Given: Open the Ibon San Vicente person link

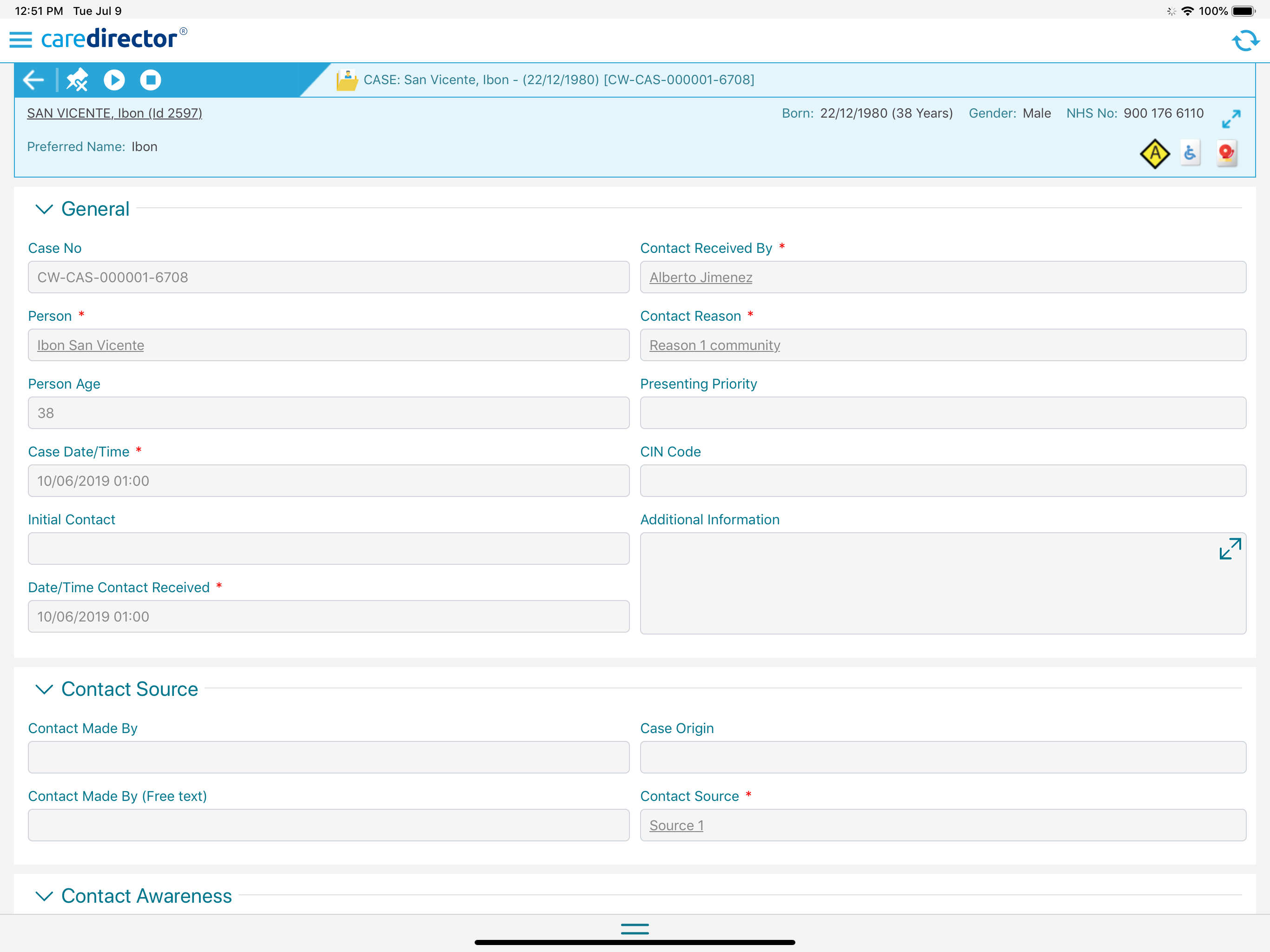Looking at the screenshot, I should pyautogui.click(x=91, y=345).
